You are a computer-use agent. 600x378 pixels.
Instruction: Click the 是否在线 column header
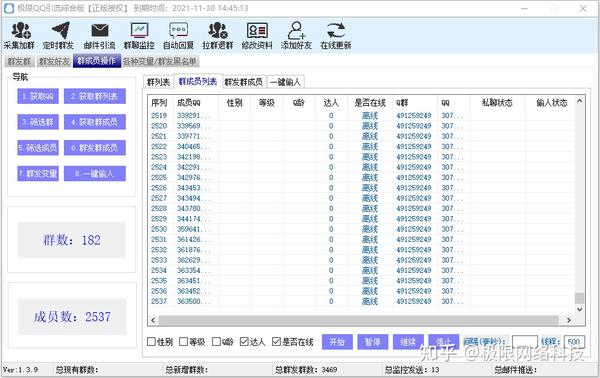(370, 103)
